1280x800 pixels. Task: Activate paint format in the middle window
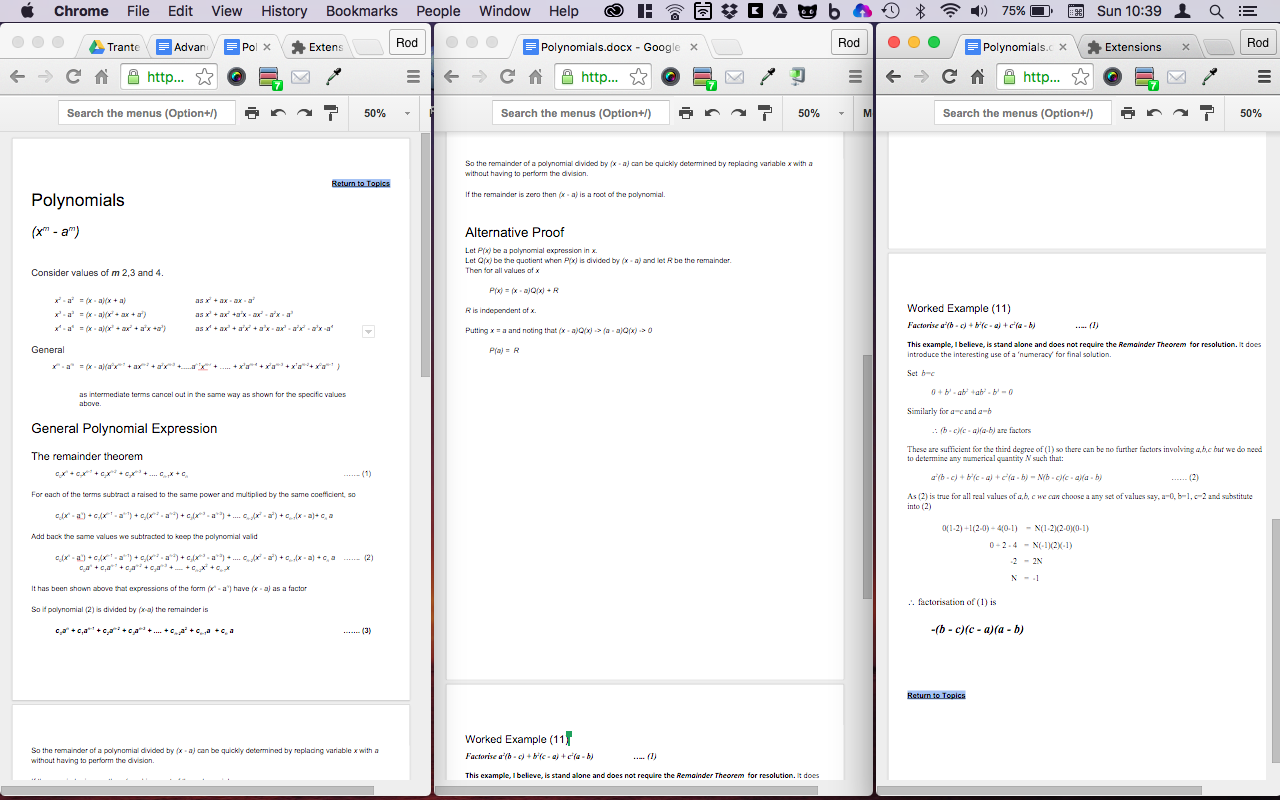tap(765, 113)
